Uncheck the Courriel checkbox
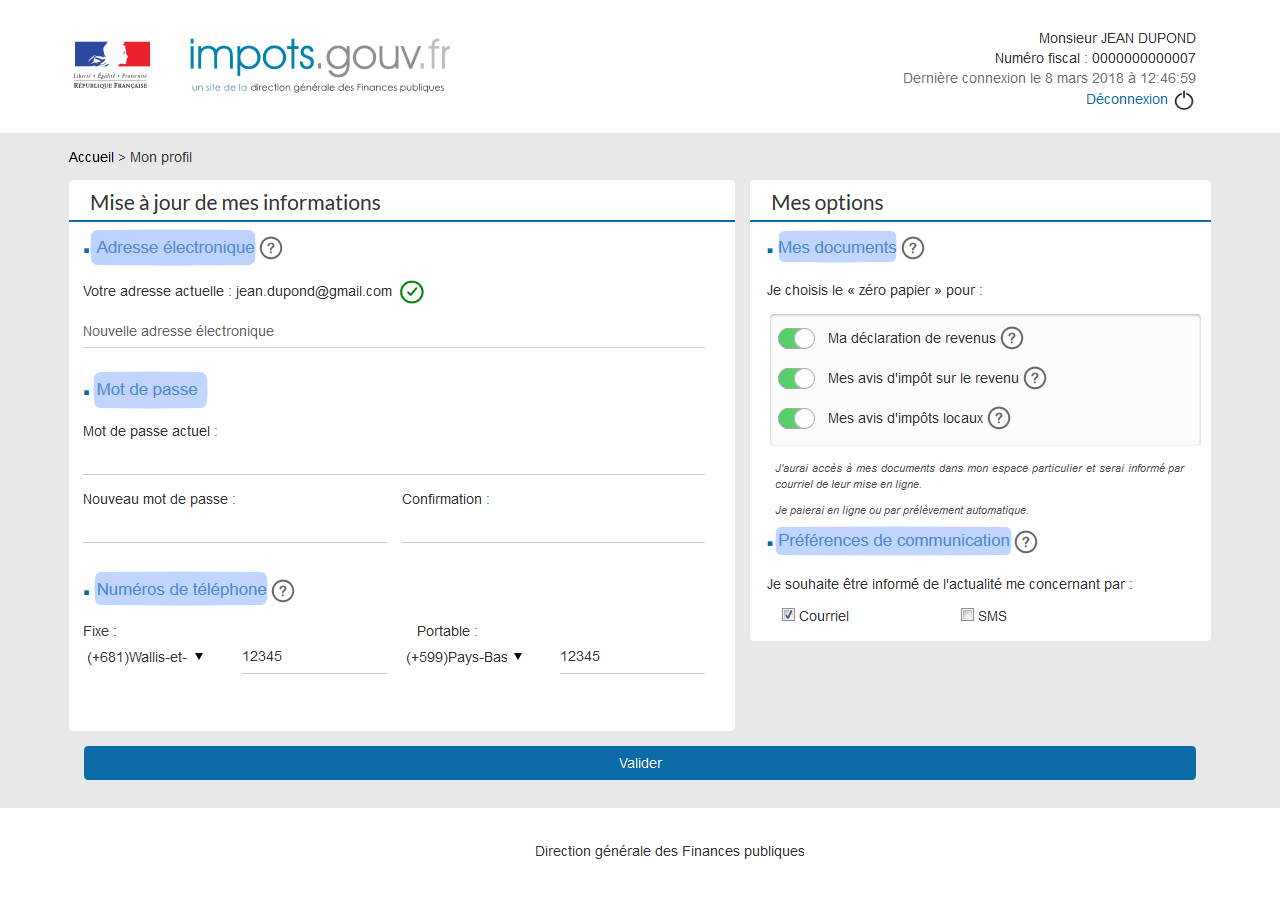Screen dimensions: 1280x897 [788, 615]
